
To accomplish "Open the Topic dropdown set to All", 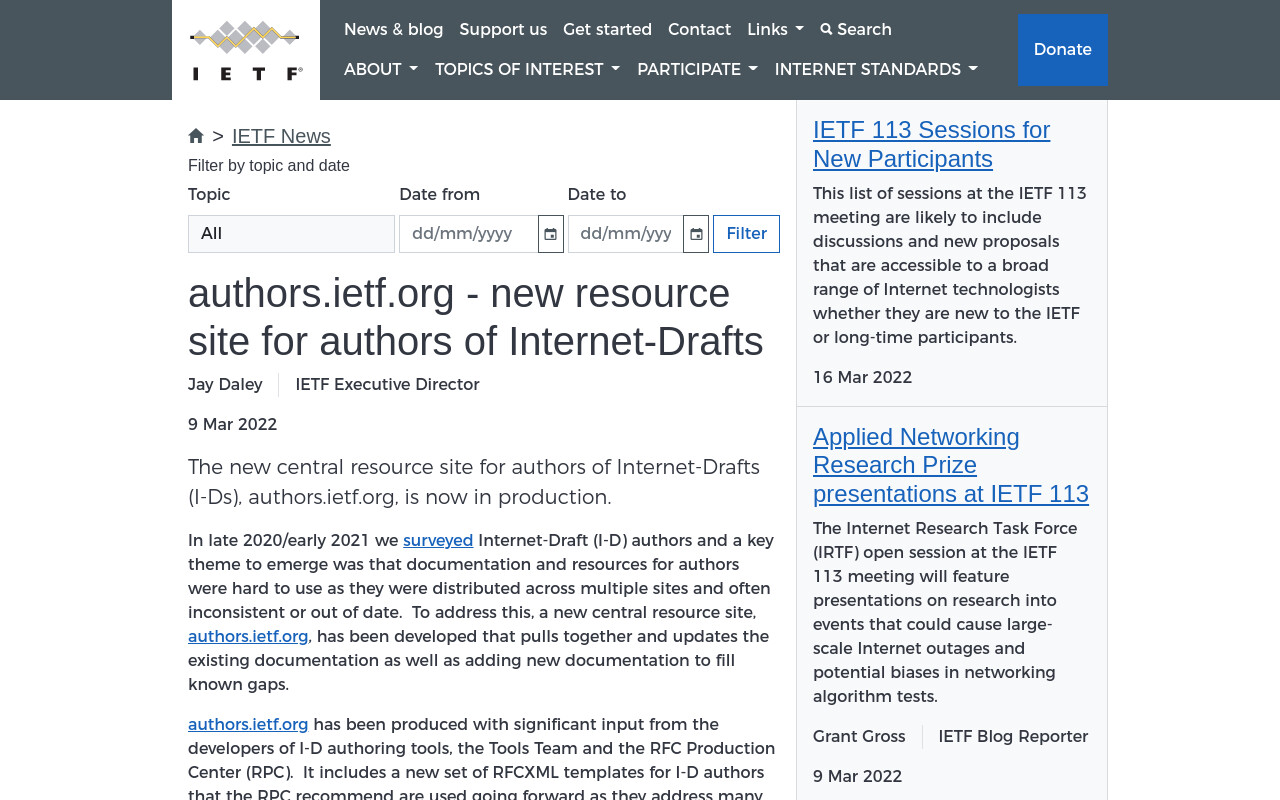I will [x=291, y=234].
